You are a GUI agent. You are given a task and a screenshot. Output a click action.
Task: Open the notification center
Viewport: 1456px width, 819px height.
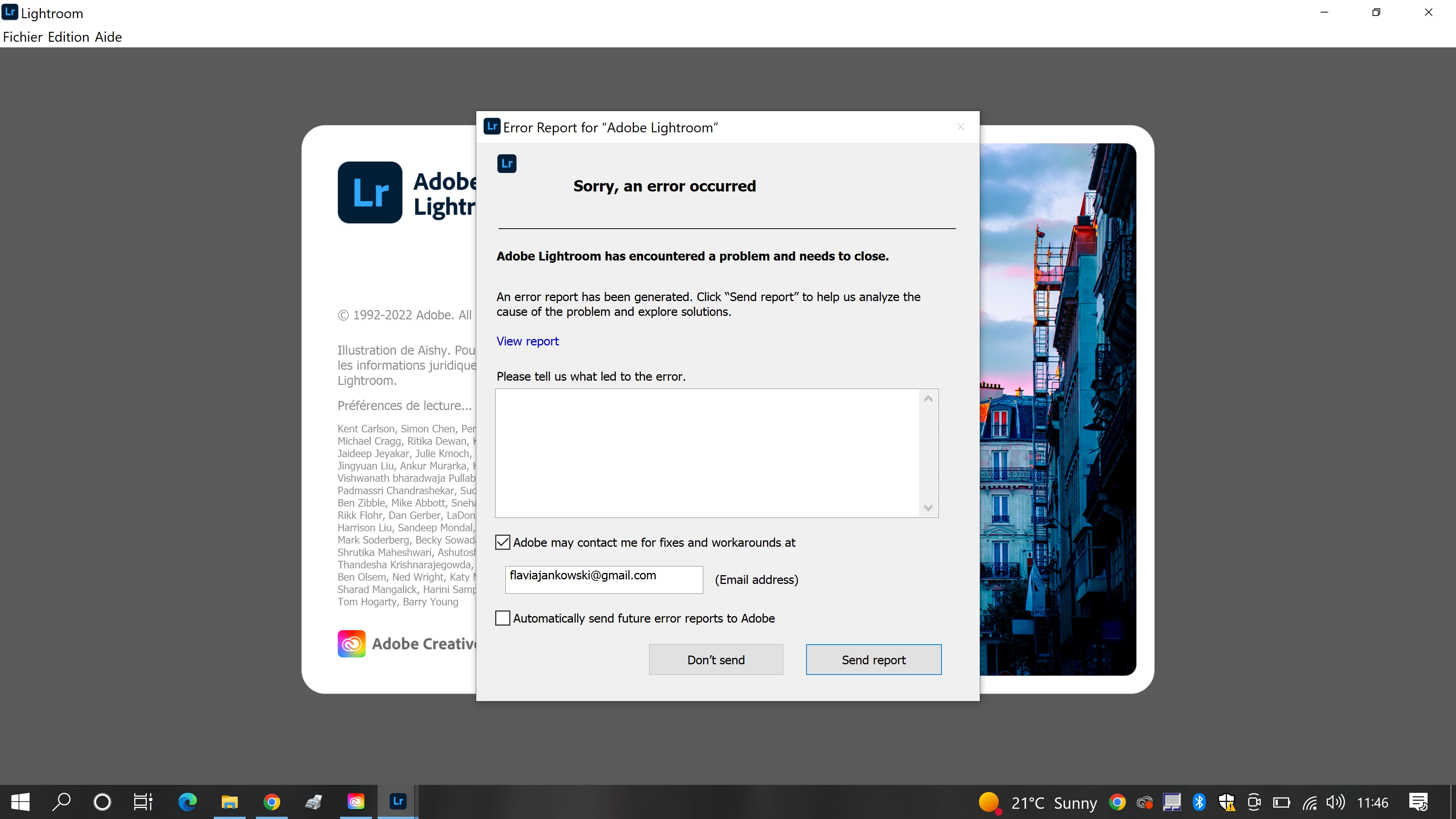(1418, 802)
